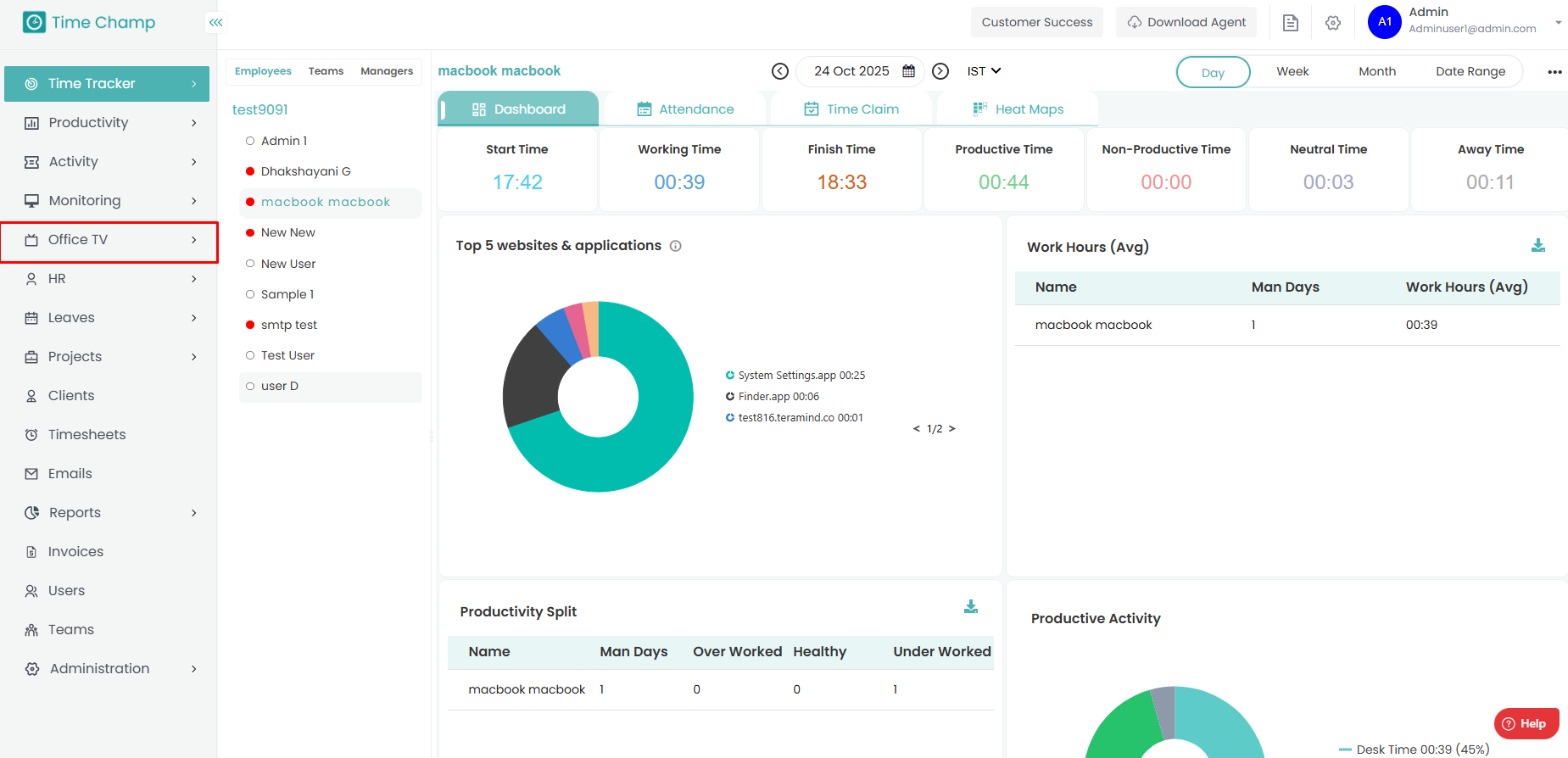This screenshot has height=758, width=1568.
Task: Click the Download Agent button
Action: click(1186, 23)
